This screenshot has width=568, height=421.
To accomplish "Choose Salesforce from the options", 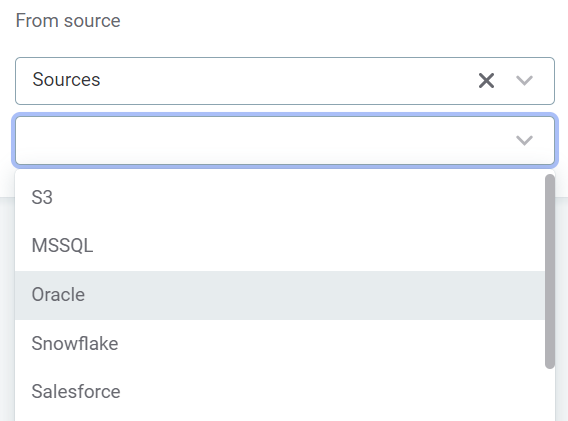I will pyautogui.click(x=280, y=392).
